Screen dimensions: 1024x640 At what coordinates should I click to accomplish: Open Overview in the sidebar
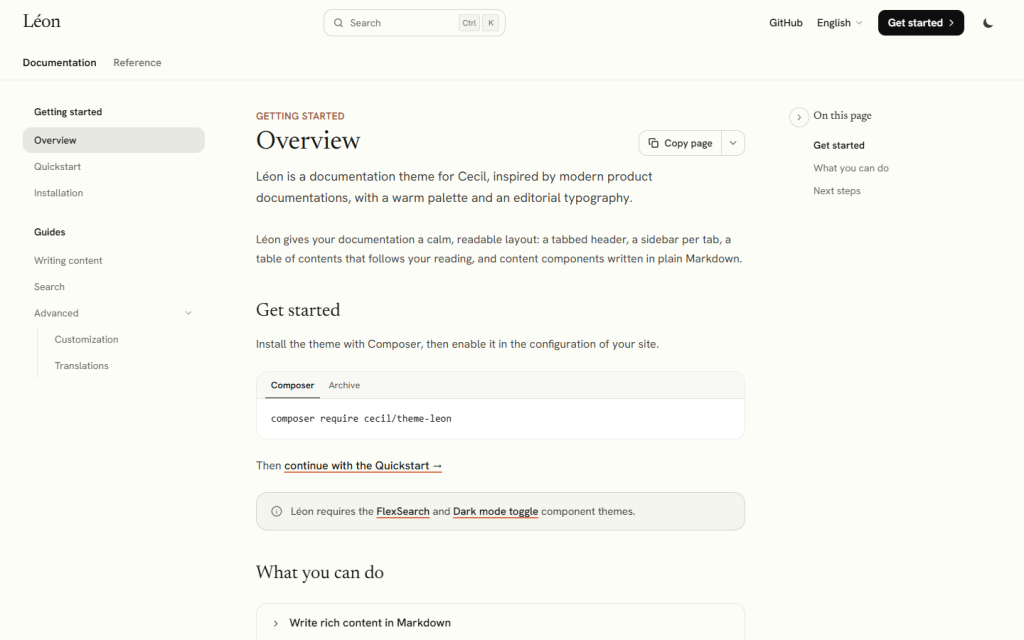(114, 140)
